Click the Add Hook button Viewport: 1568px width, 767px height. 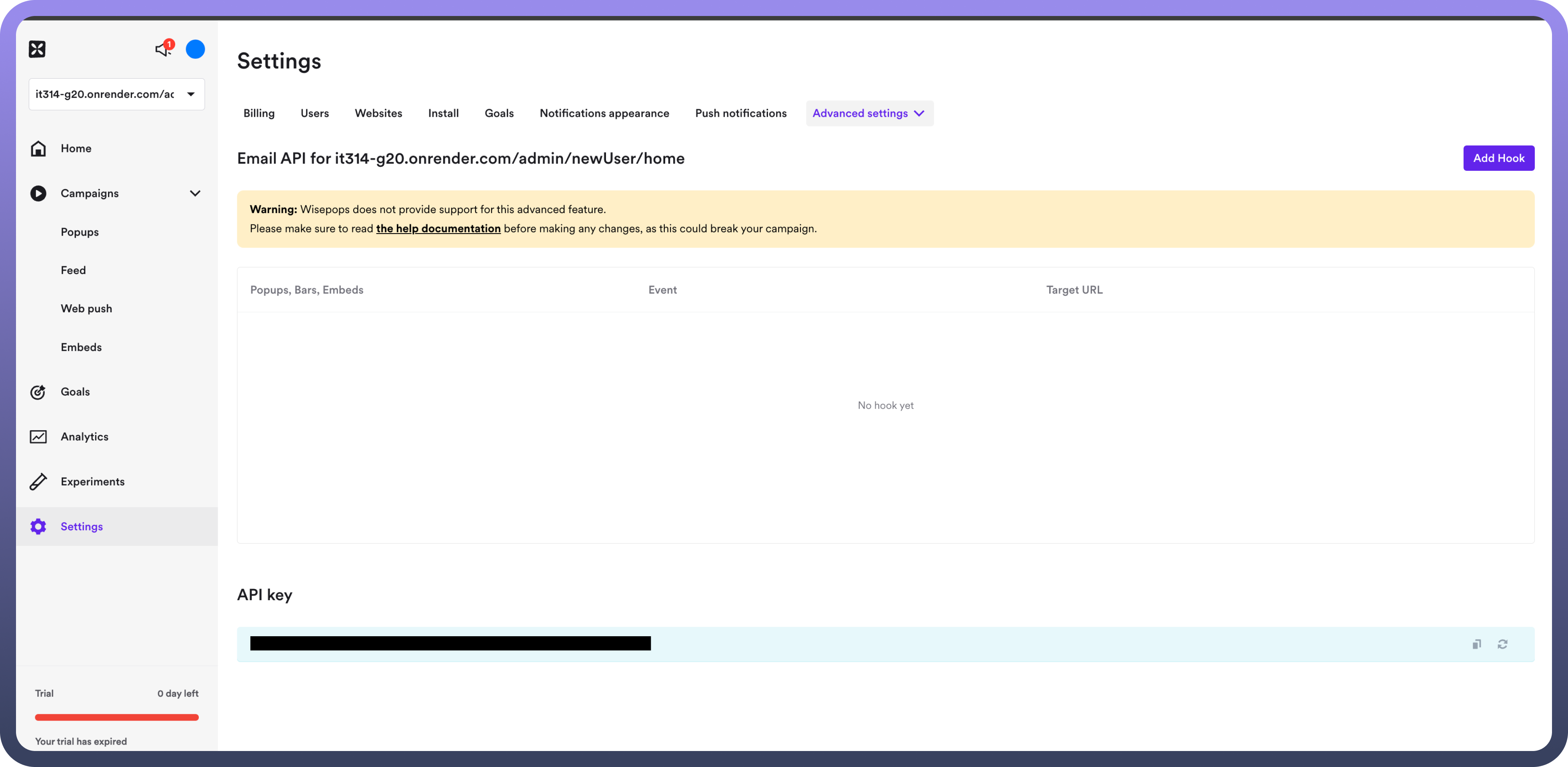point(1498,158)
